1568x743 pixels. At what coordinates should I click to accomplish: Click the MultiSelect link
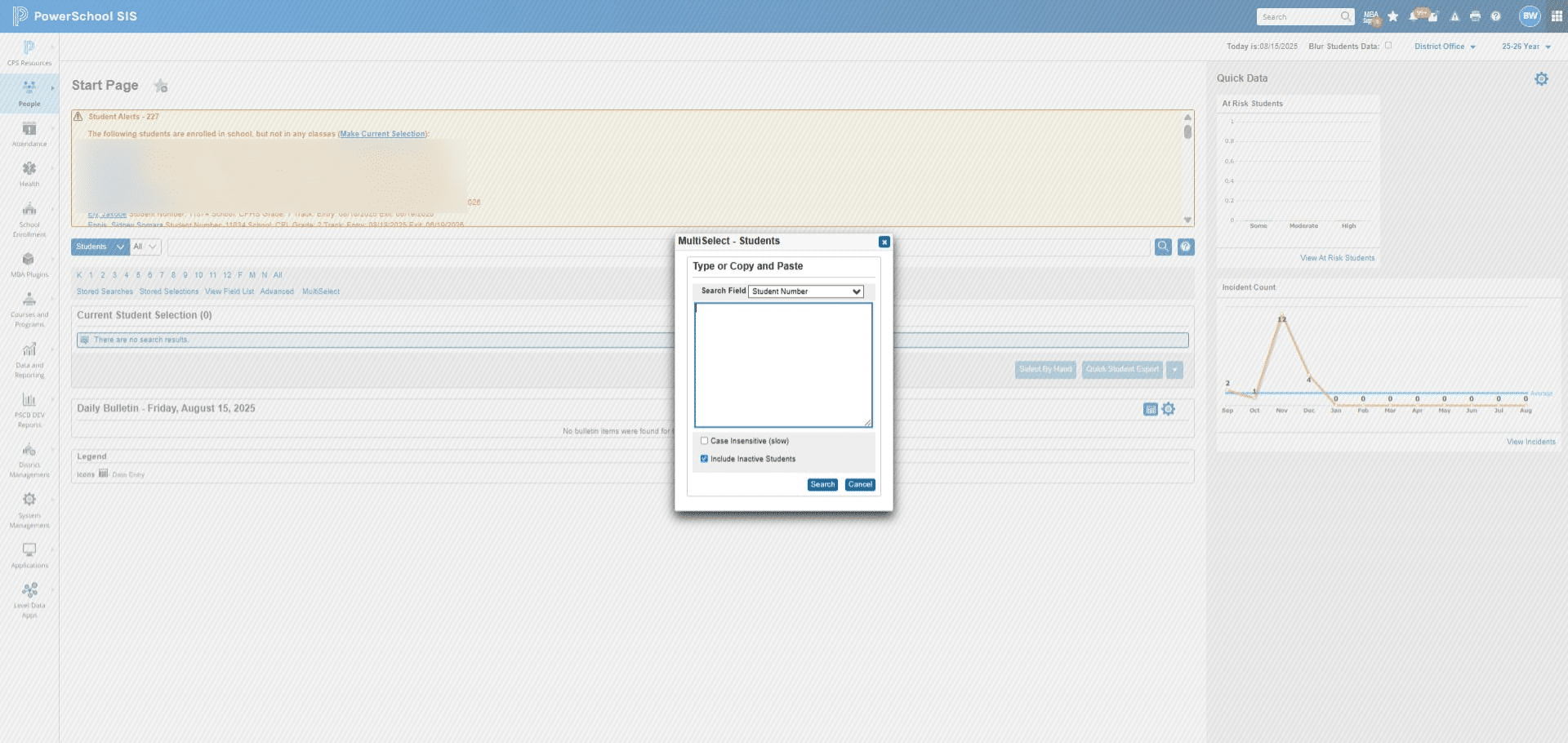321,291
